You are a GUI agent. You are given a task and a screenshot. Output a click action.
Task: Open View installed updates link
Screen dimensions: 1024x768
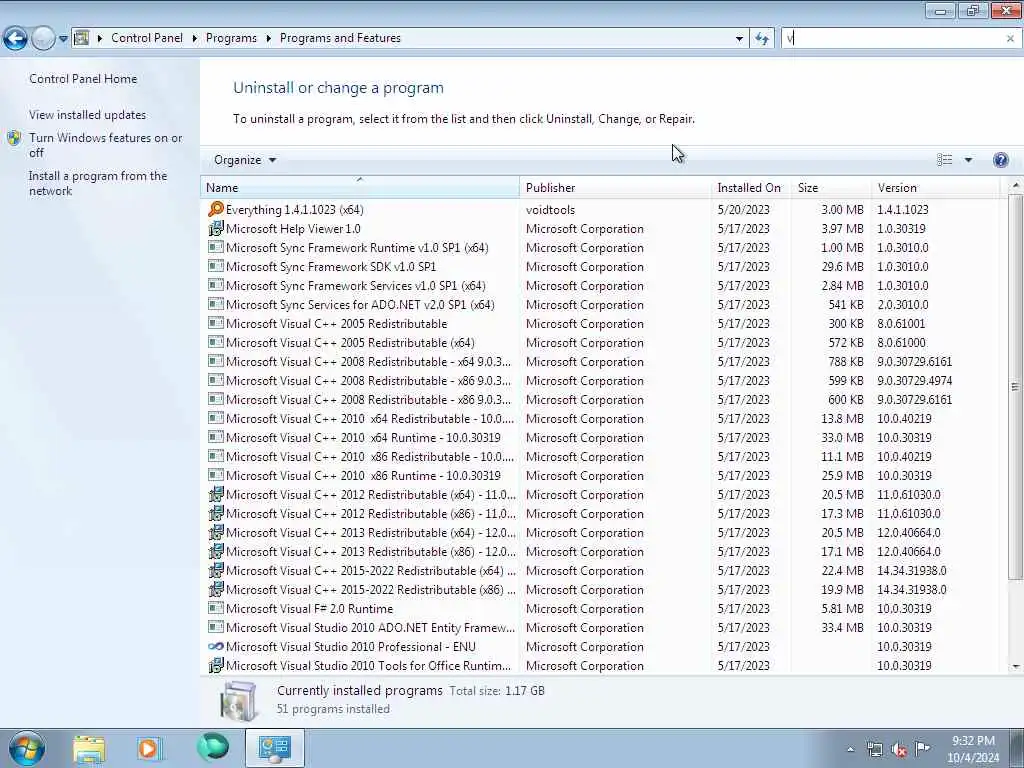pos(88,114)
